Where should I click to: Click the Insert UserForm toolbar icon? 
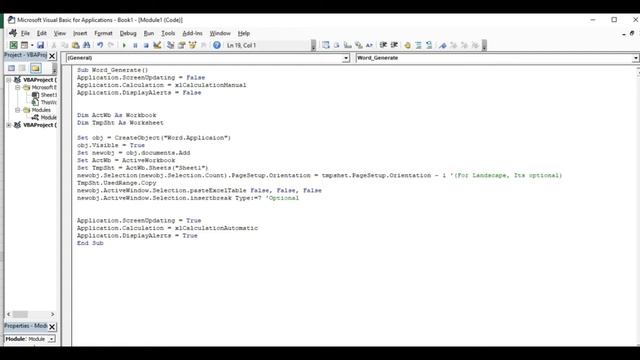click(x=24, y=45)
